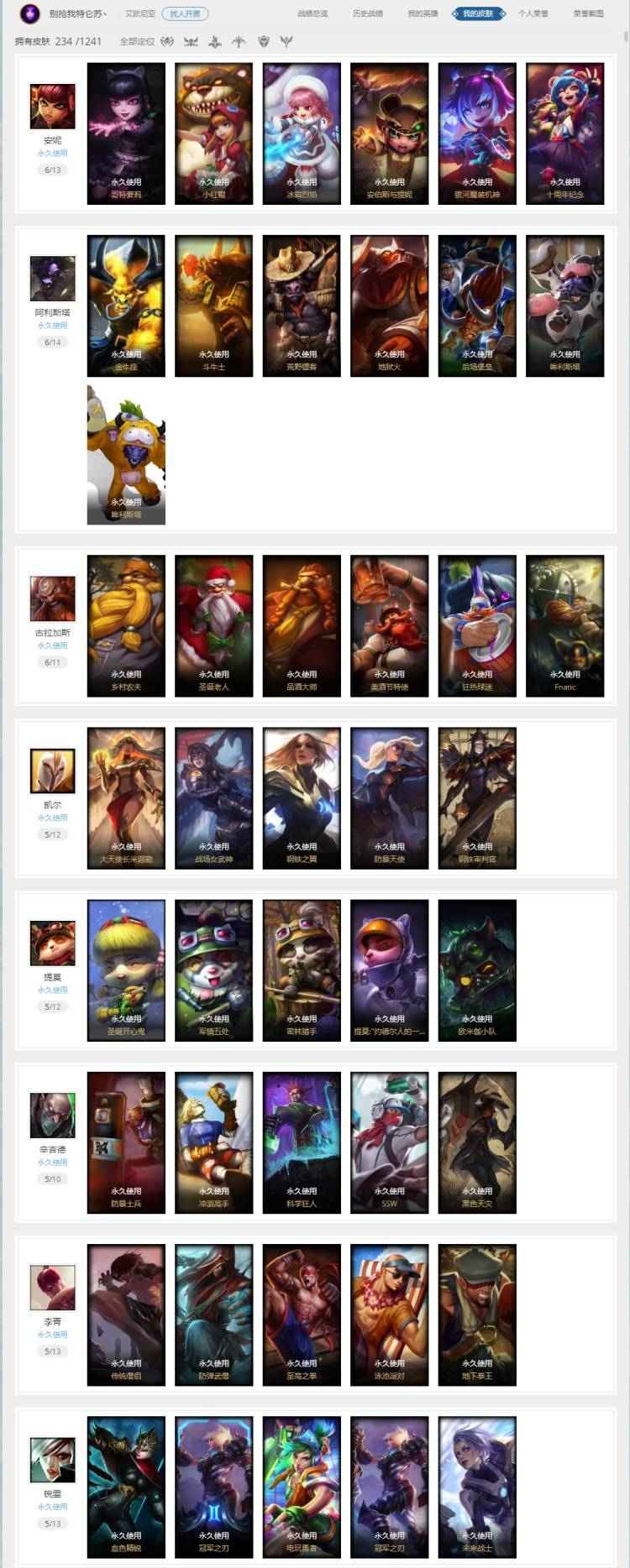630x1568 pixels.
Task: Click Riven's champion portrait icon
Action: [x=52, y=1460]
